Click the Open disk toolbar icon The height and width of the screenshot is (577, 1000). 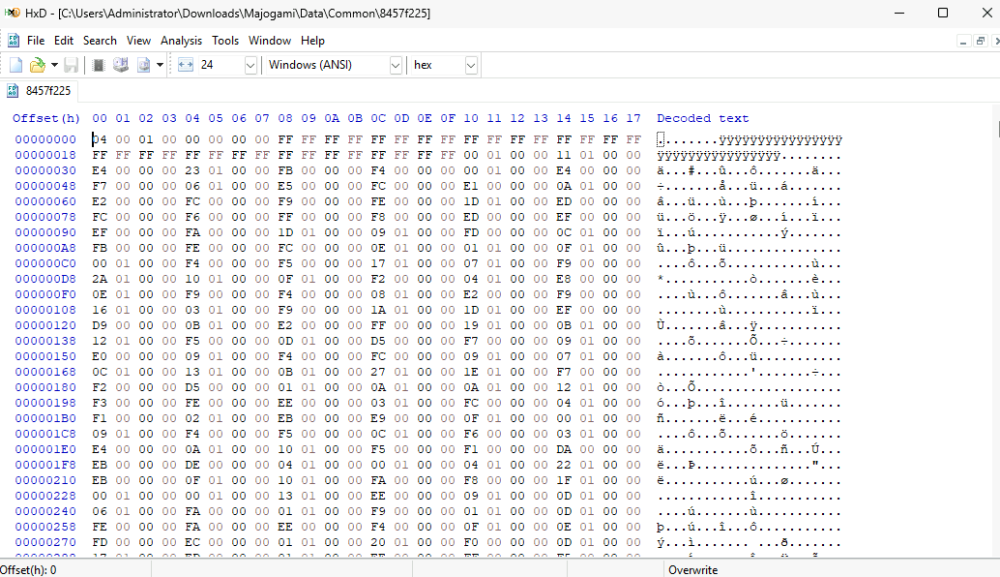(121, 65)
